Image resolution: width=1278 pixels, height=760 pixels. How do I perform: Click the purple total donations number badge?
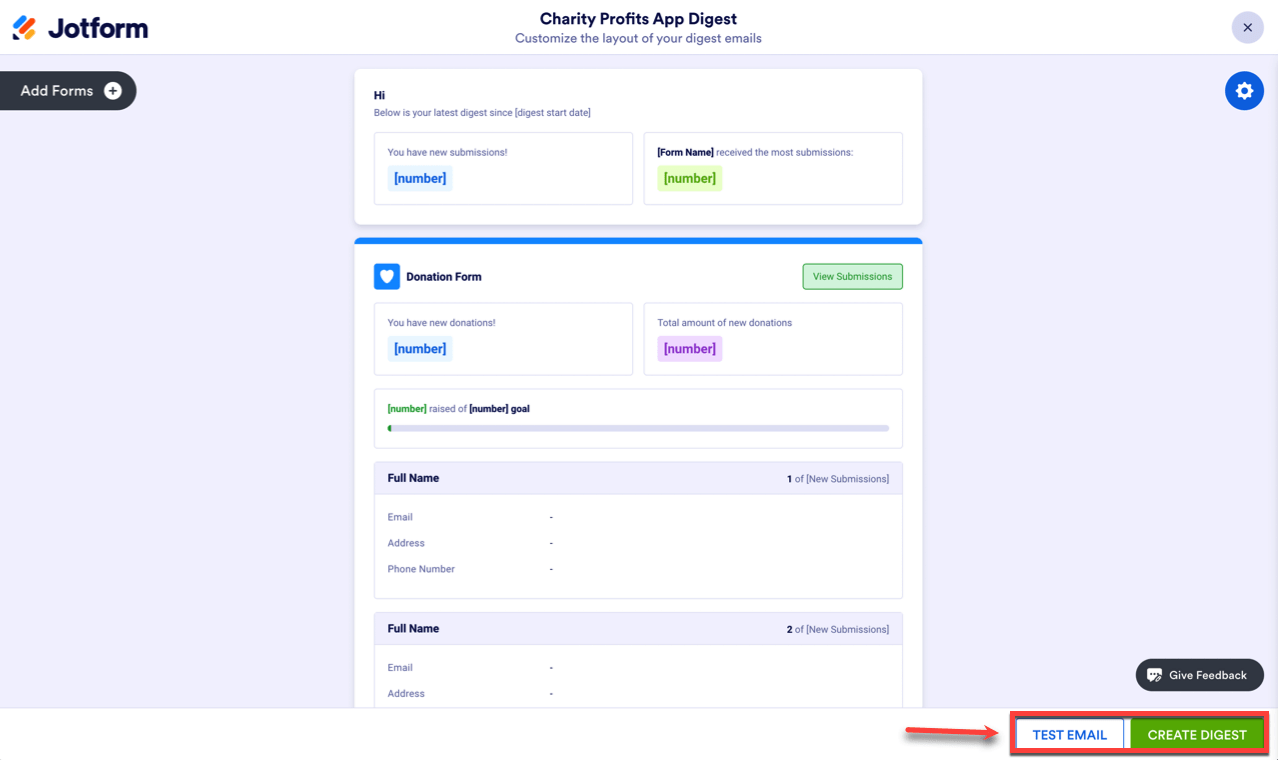coord(690,349)
